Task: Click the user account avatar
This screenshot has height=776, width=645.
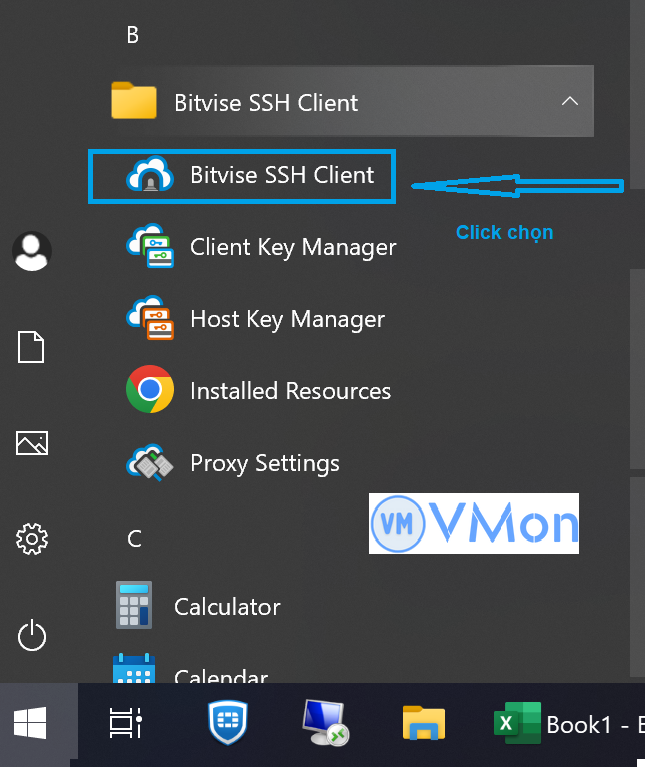Action: (32, 251)
